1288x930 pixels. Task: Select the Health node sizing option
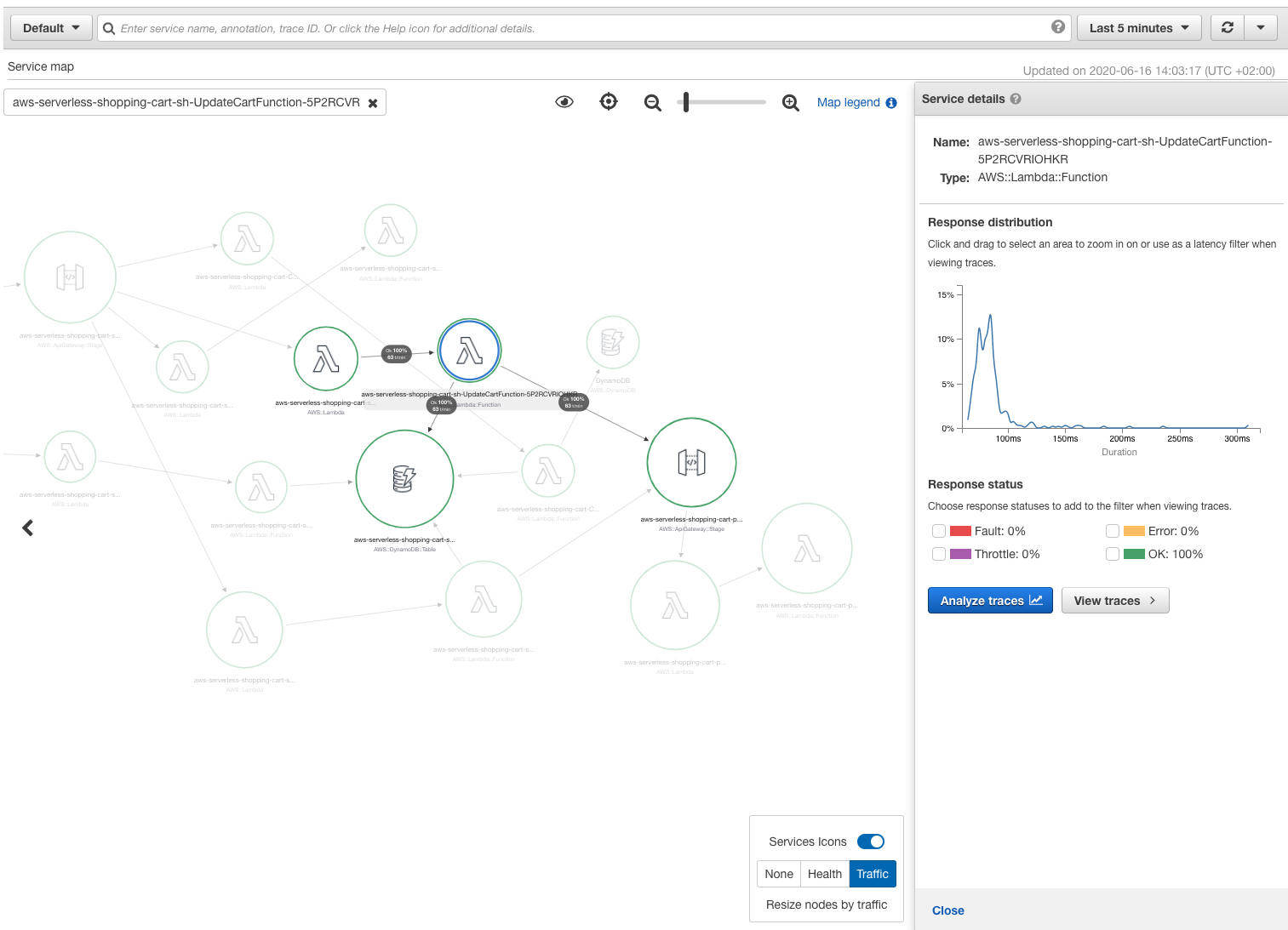coord(825,874)
